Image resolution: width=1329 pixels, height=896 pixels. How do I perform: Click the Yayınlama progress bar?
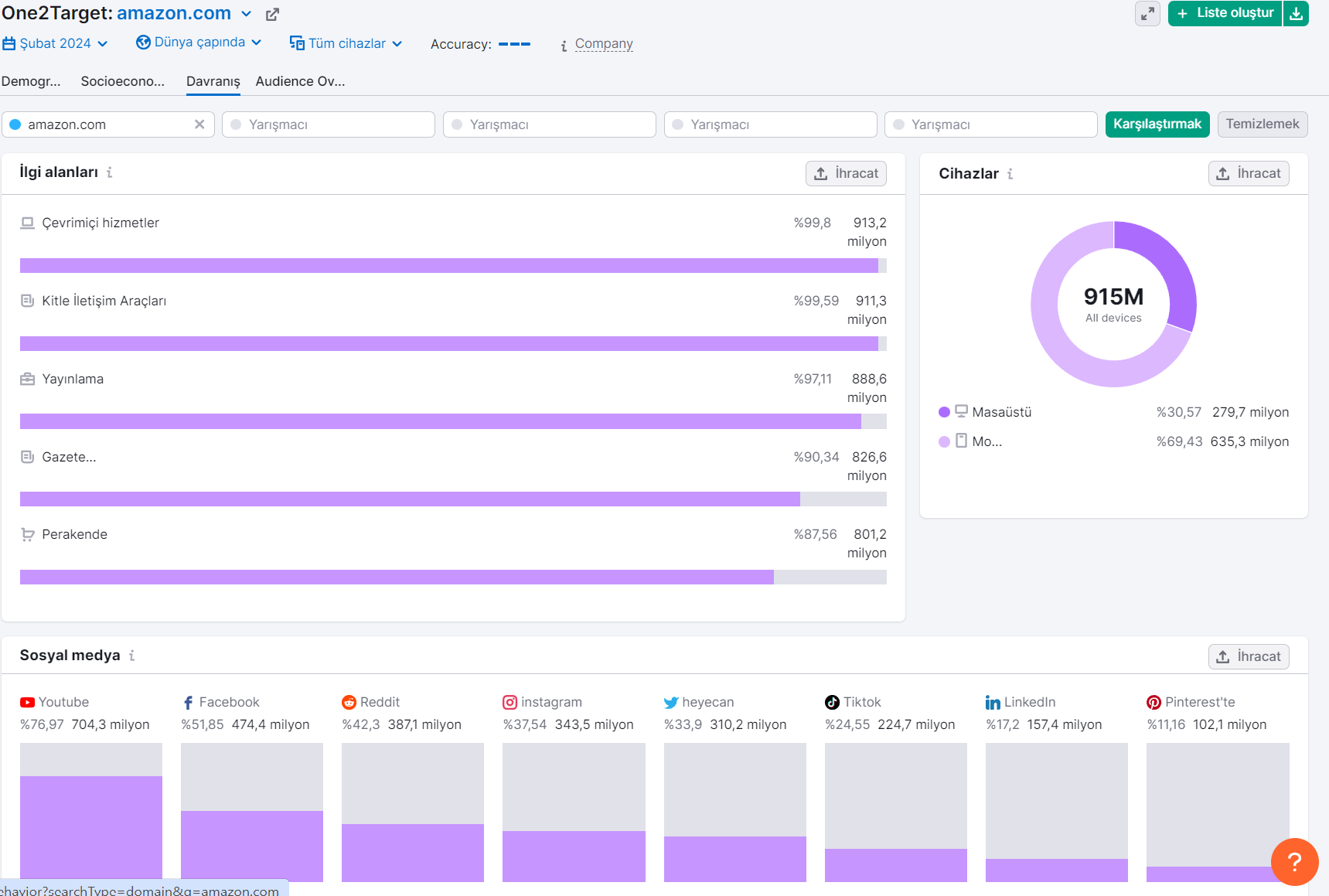pyautogui.click(x=453, y=421)
